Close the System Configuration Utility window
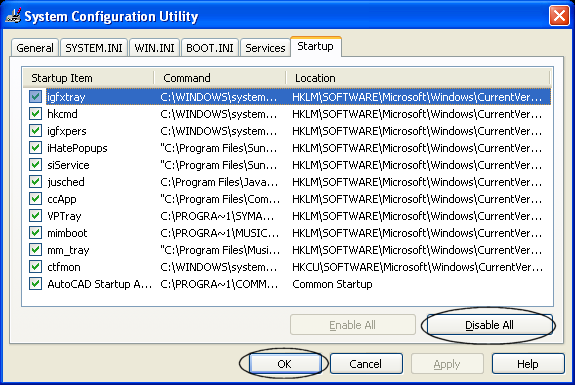575x385 pixels. click(559, 16)
